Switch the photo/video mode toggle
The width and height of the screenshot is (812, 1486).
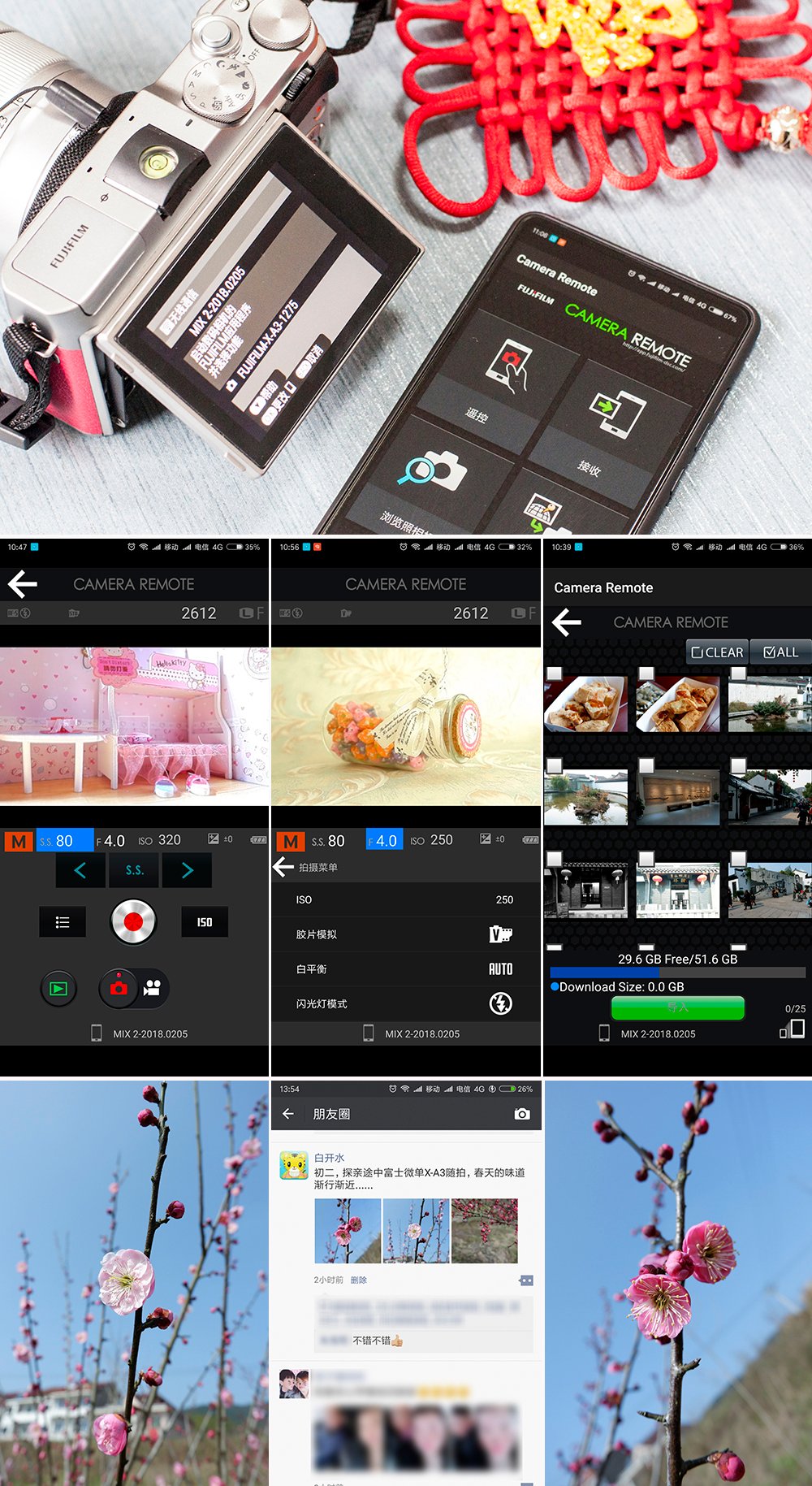tap(135, 988)
